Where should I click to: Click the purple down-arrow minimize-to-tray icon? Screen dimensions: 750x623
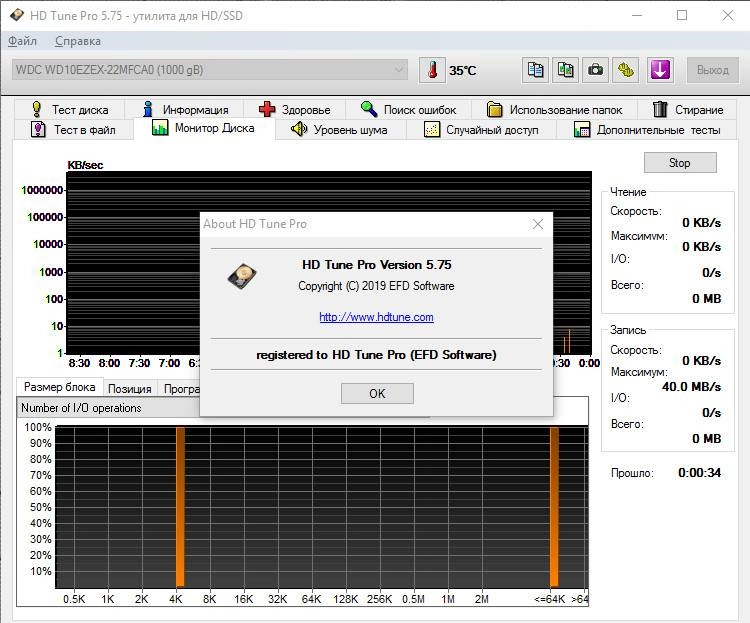[x=660, y=70]
